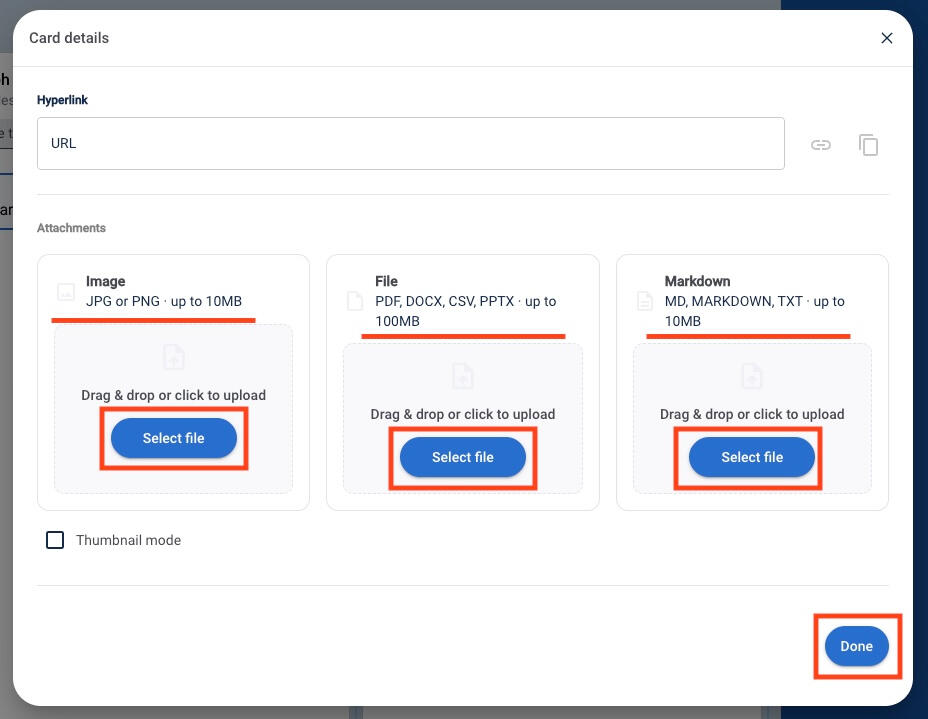Click the copy icon next to the hyperlink
Screen dimensions: 928x719
coord(868,145)
